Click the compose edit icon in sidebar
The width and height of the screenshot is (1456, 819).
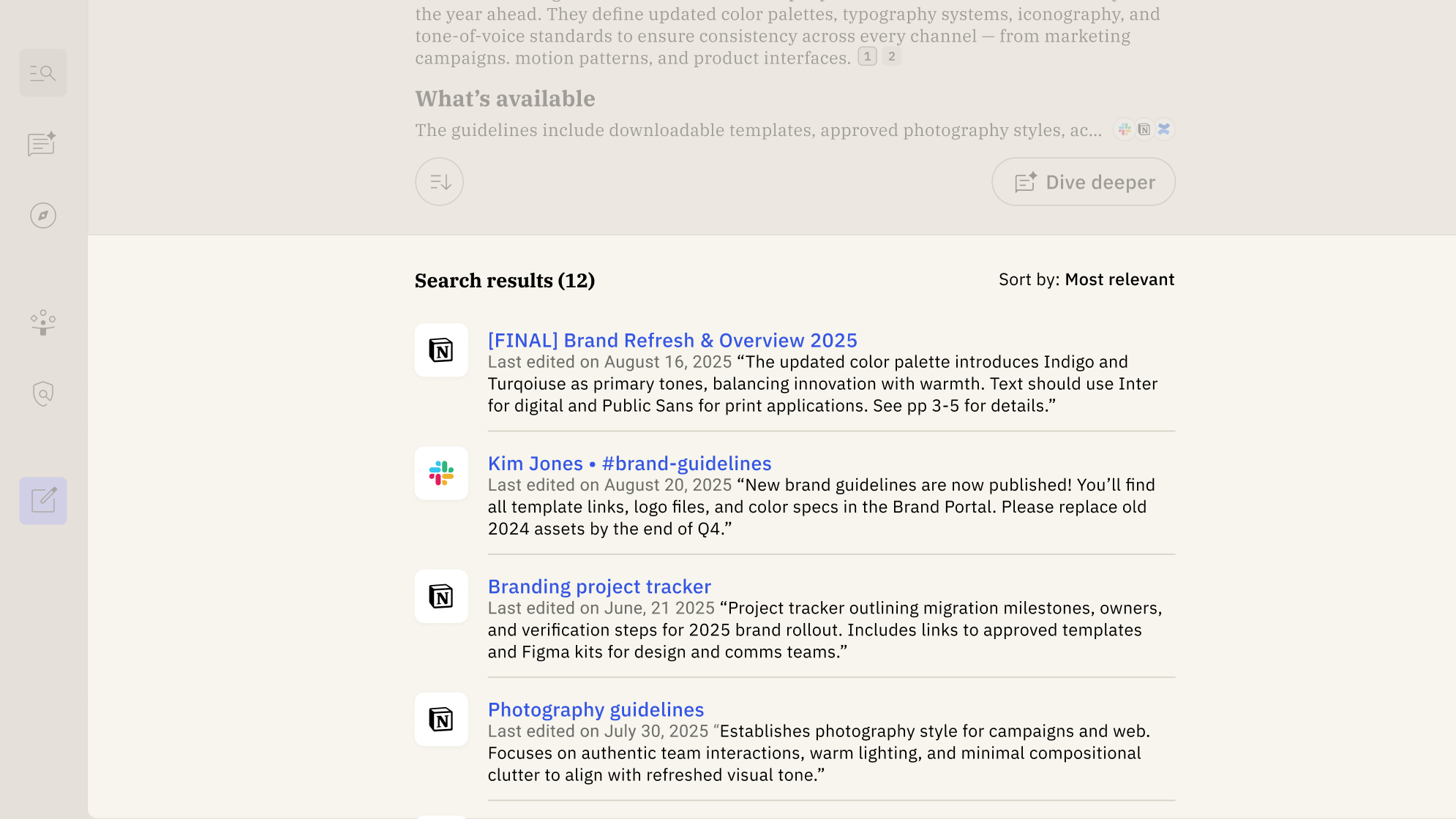pyautogui.click(x=42, y=501)
